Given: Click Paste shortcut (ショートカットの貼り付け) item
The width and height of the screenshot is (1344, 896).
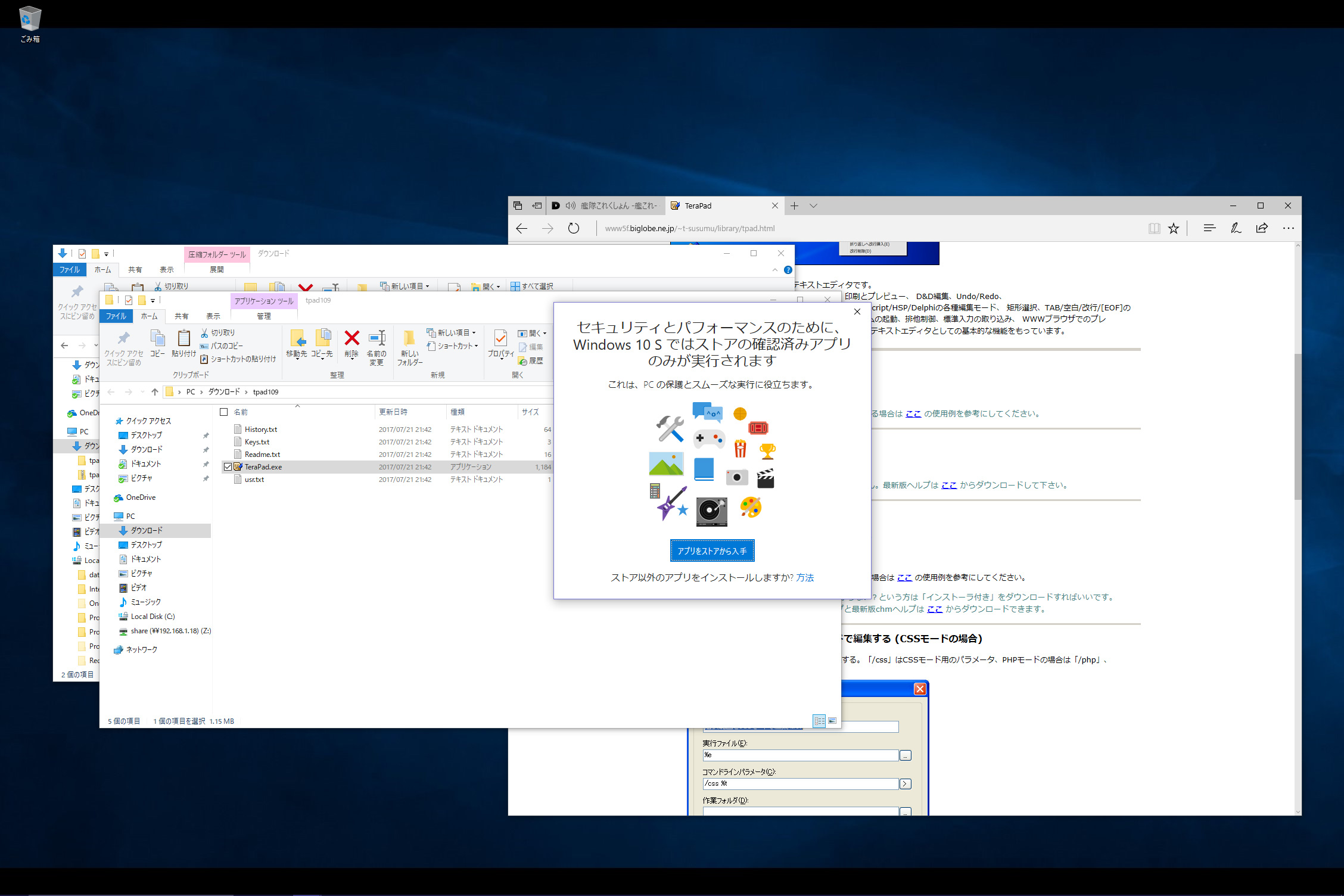Looking at the screenshot, I should [x=238, y=359].
